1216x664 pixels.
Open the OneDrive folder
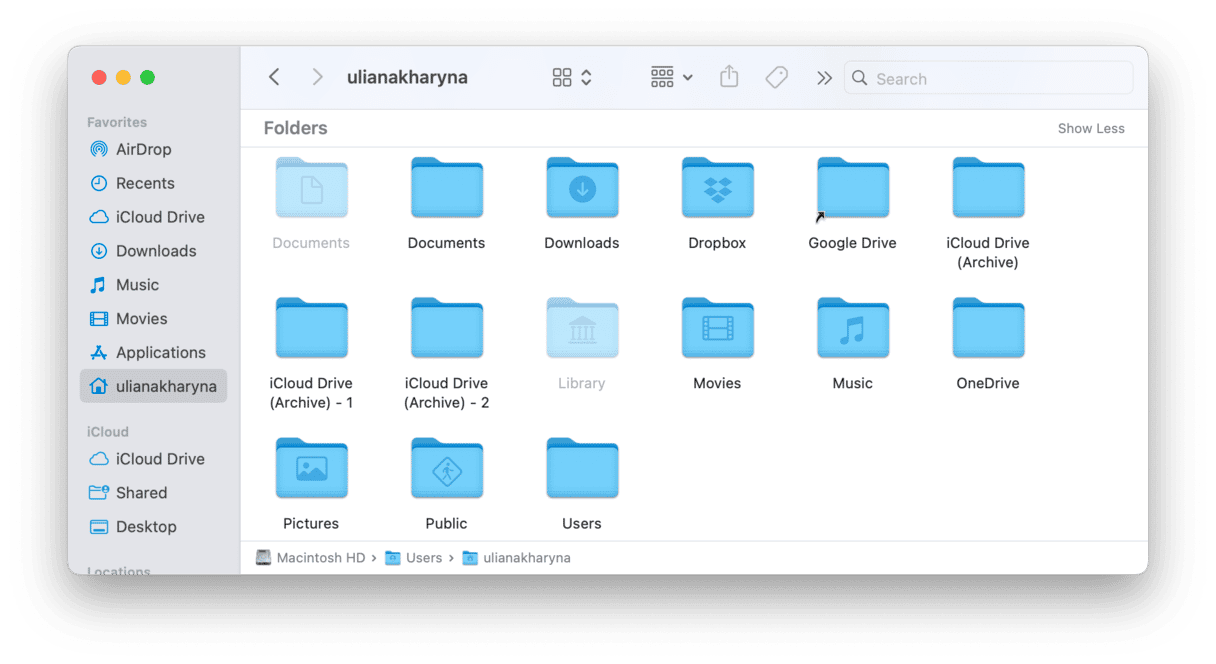click(x=987, y=329)
